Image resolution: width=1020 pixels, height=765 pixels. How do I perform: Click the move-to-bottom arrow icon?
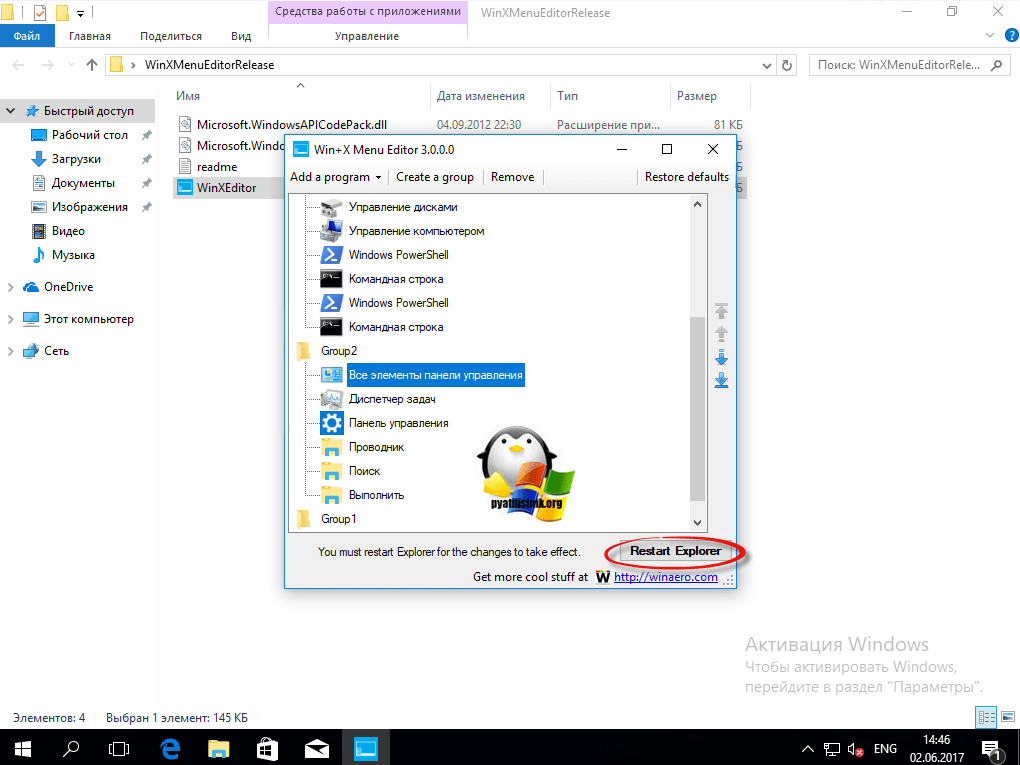point(721,380)
